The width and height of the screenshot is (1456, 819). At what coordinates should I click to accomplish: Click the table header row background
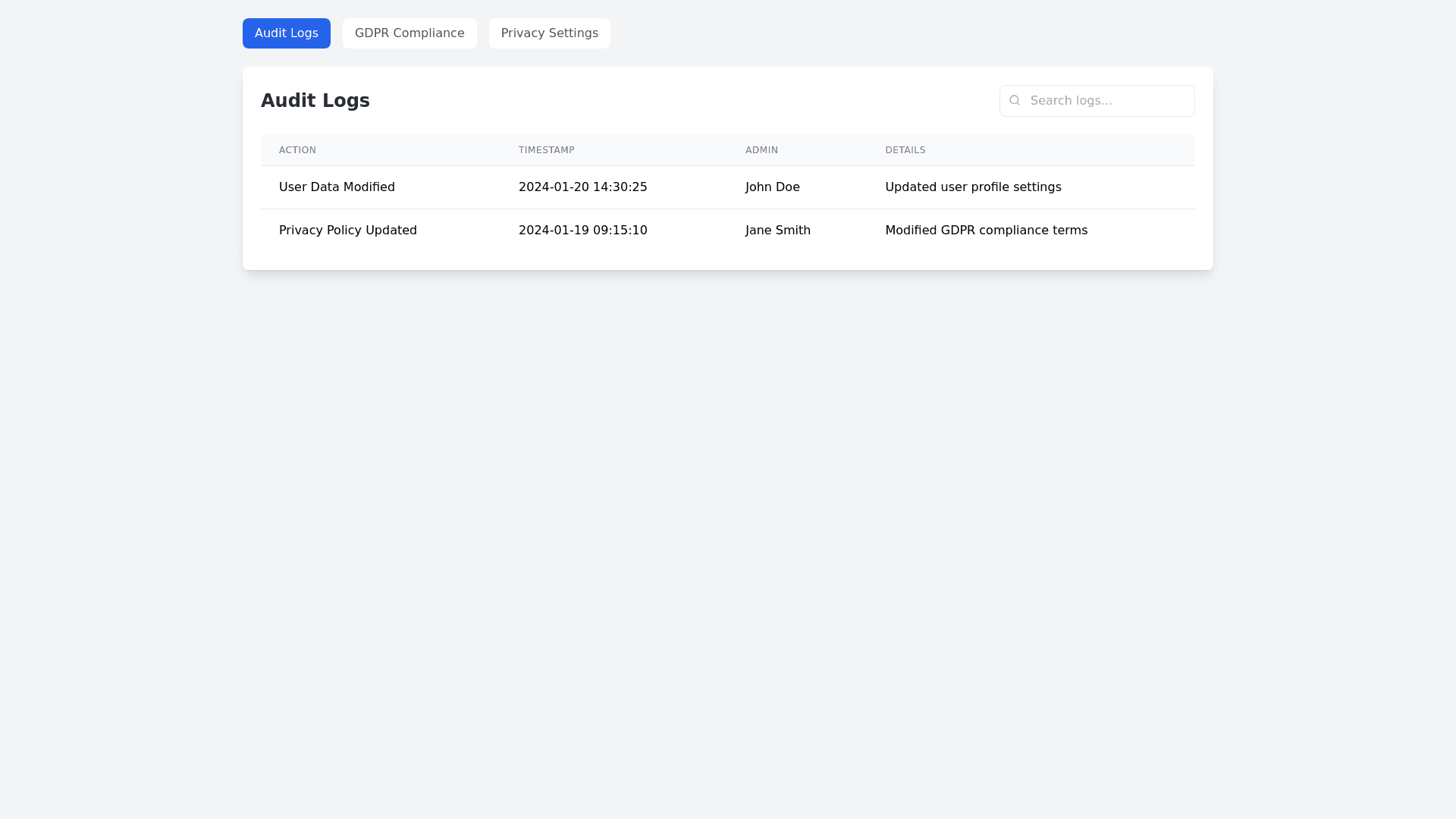(1062, 150)
